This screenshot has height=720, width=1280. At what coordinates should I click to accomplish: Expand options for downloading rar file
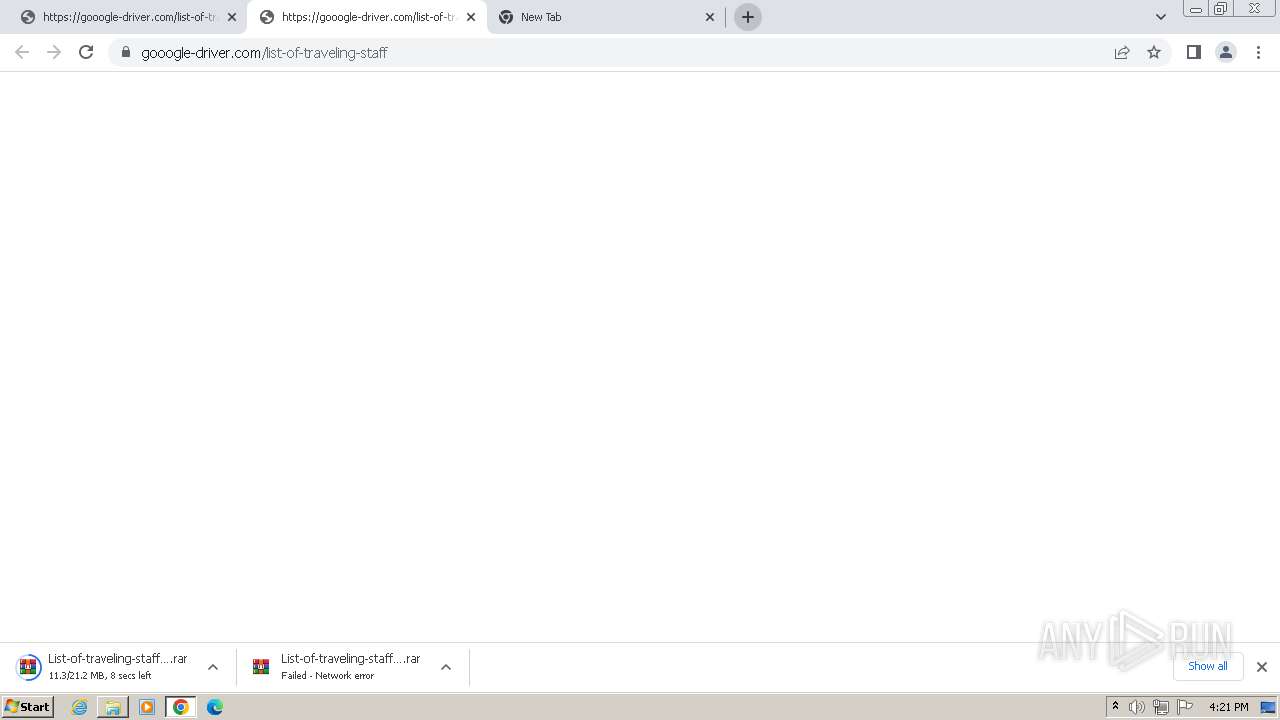(x=213, y=667)
